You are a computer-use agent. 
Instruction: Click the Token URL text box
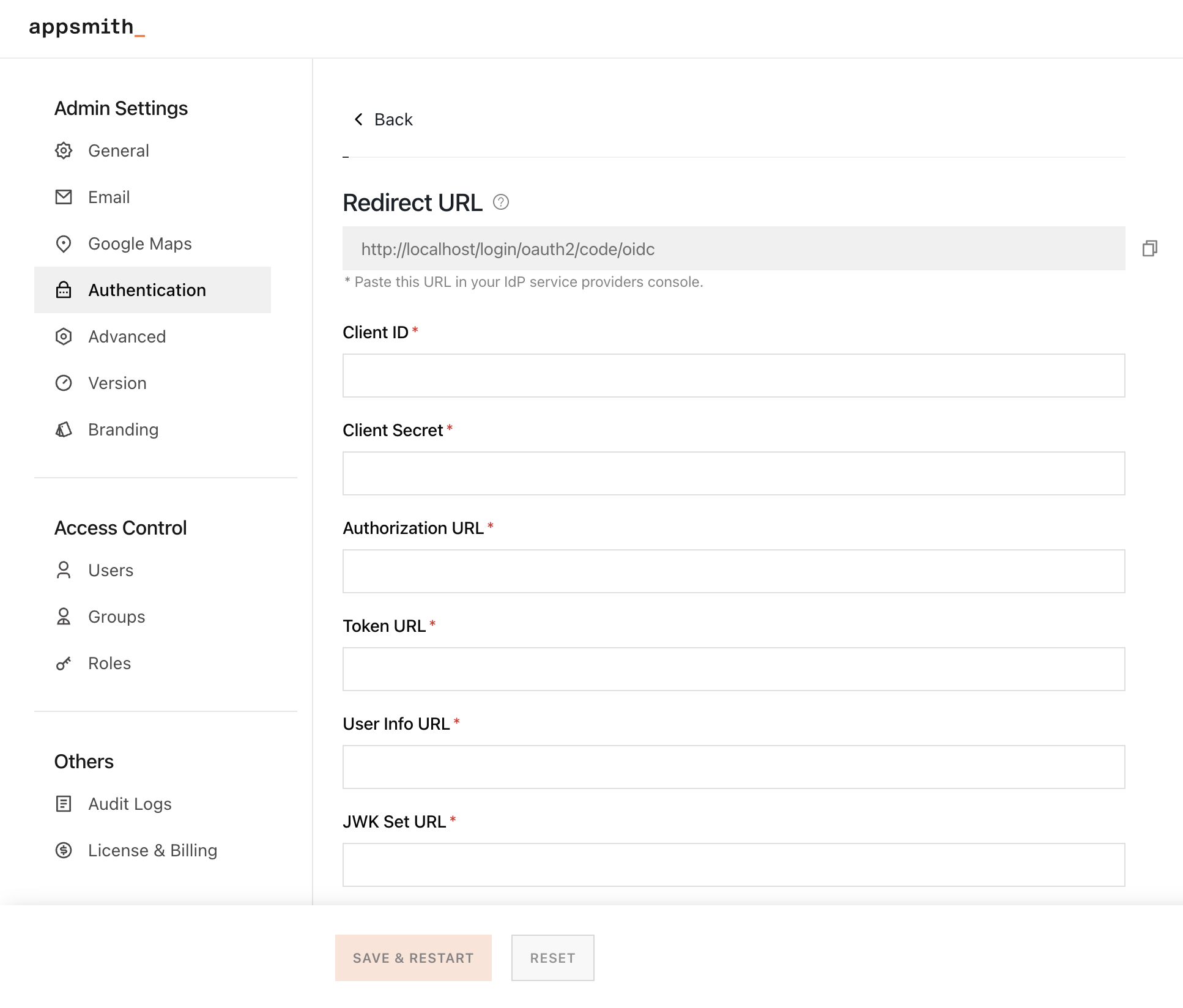733,669
